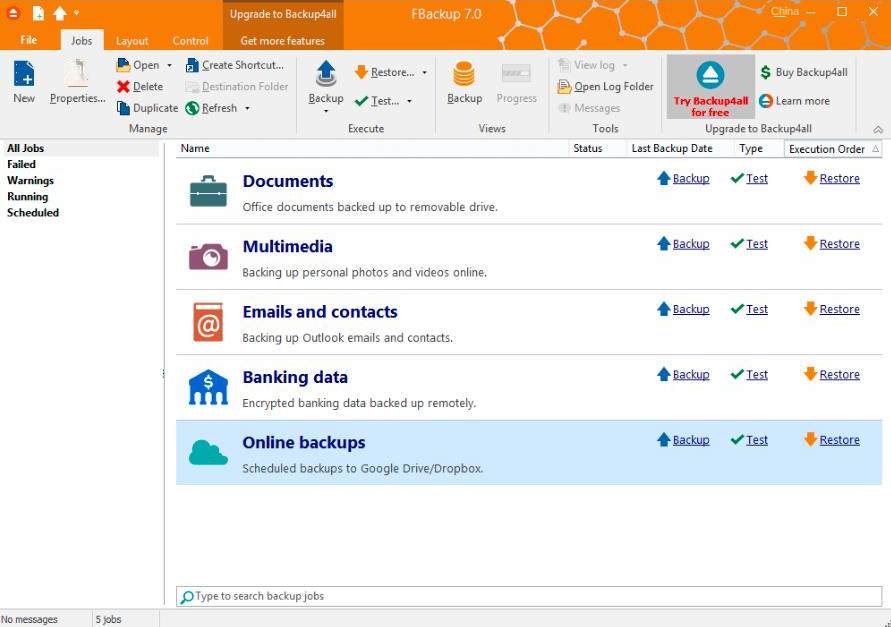Expand the Restore dropdown arrow in the ribbon

424,73
